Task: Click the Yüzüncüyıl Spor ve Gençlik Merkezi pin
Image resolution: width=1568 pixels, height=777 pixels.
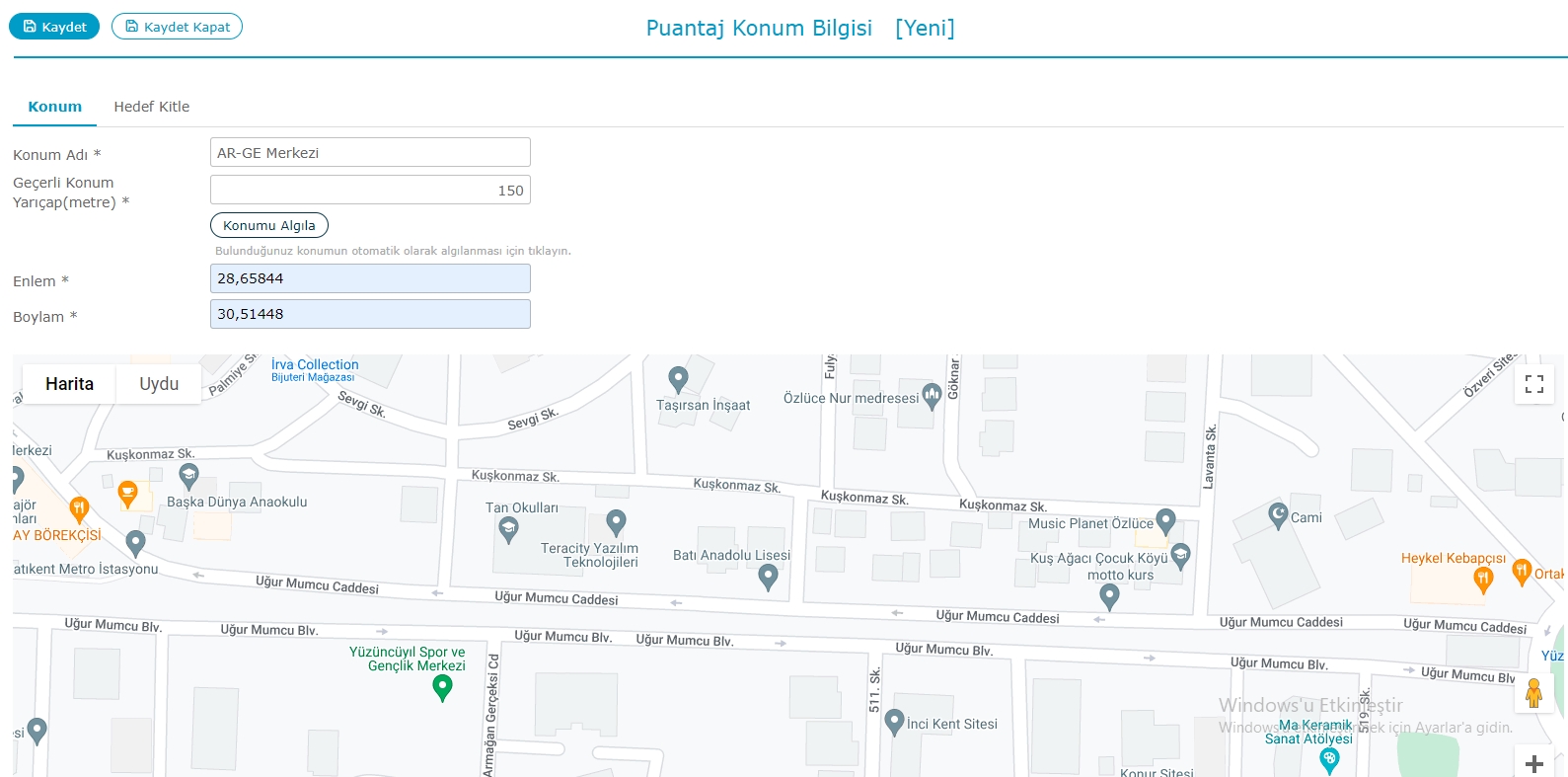Action: click(443, 687)
